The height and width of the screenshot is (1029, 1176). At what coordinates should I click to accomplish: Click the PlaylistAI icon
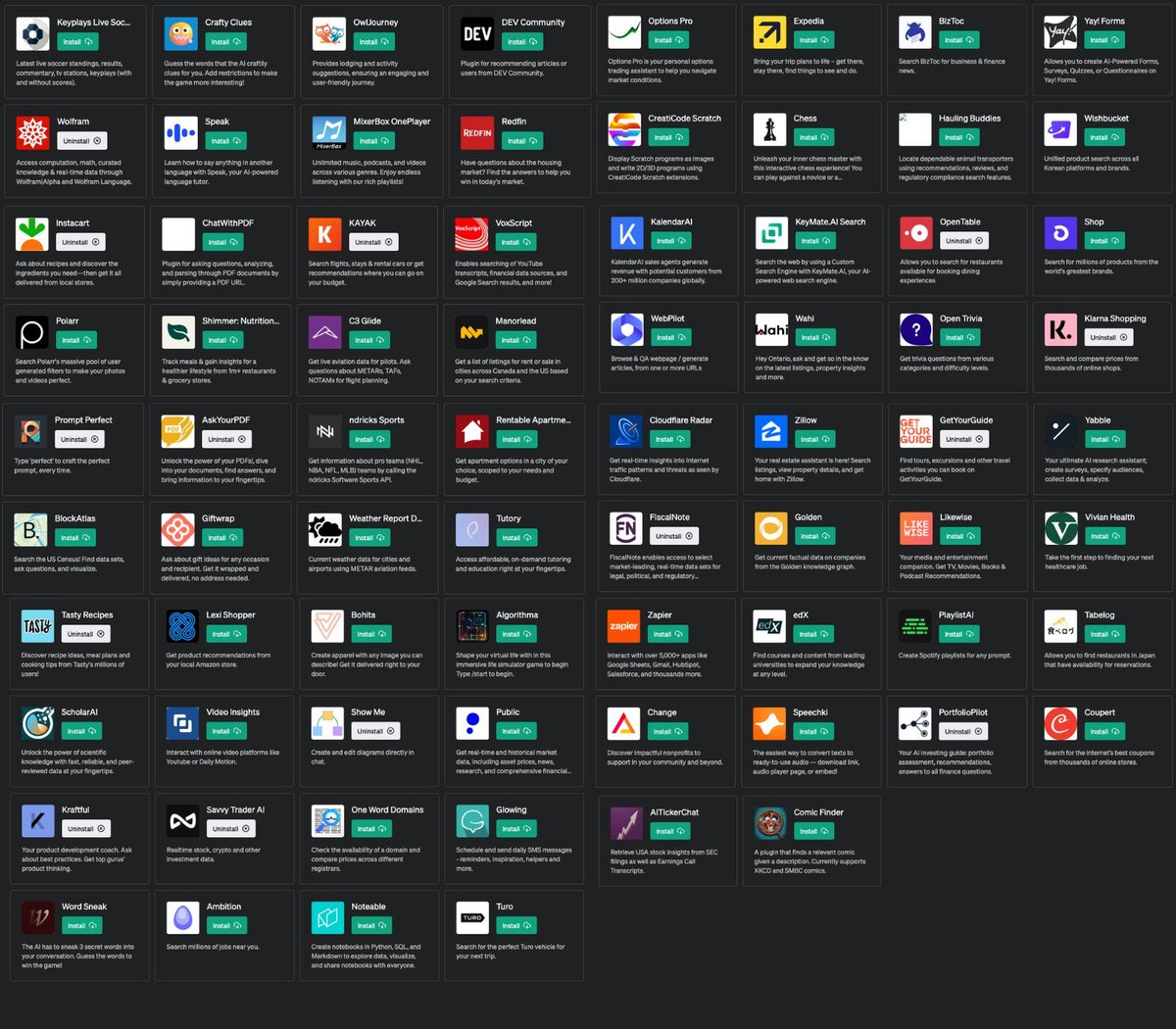(914, 625)
